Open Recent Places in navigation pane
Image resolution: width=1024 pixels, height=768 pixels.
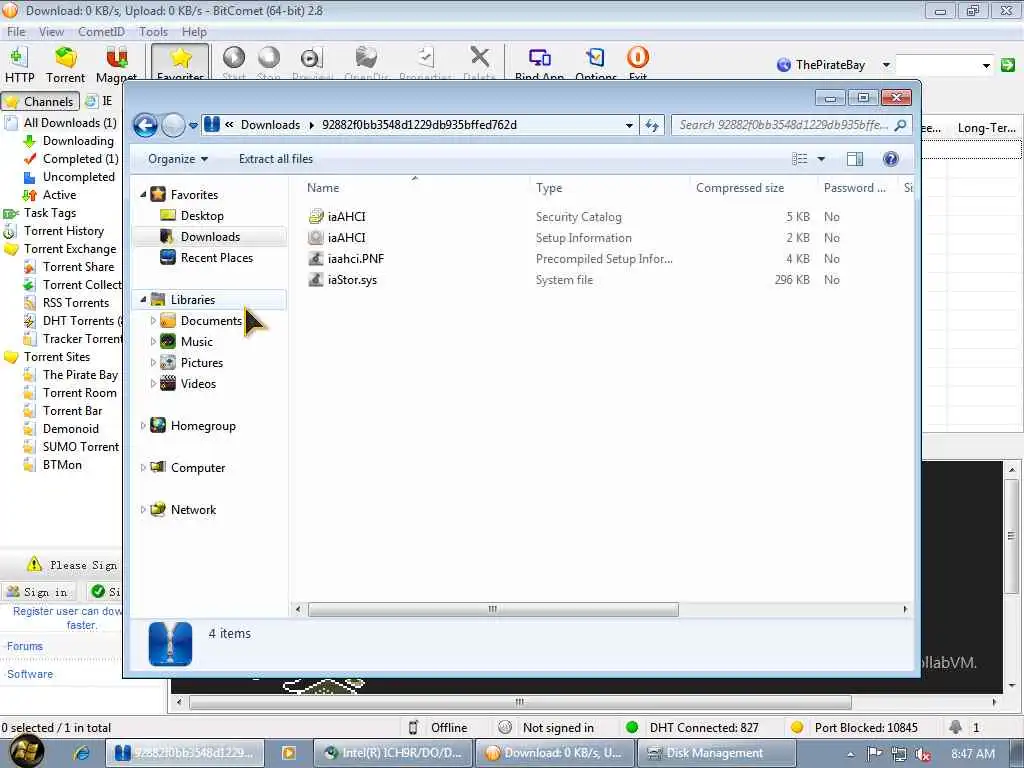pyautogui.click(x=217, y=257)
